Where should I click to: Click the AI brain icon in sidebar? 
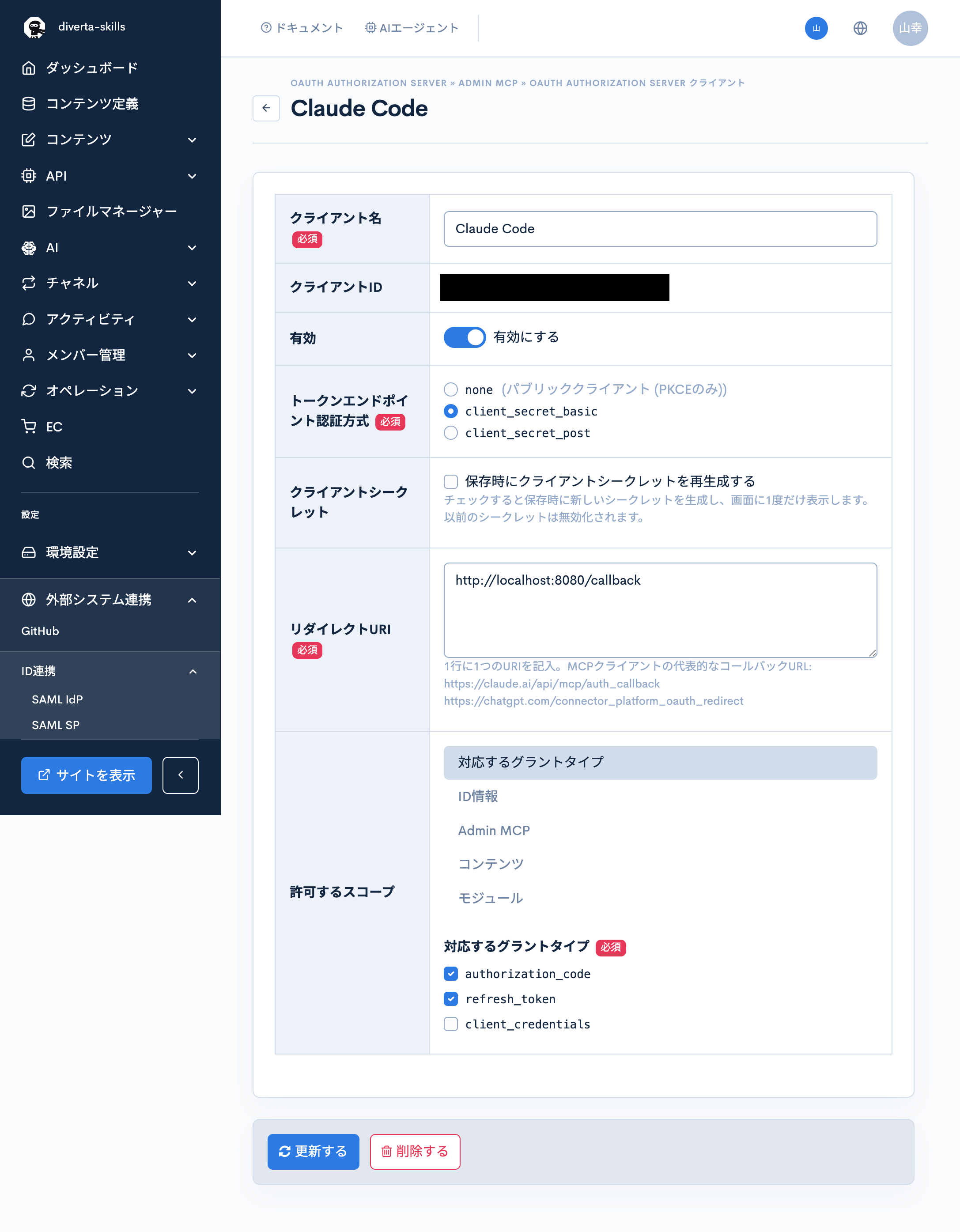click(x=29, y=248)
